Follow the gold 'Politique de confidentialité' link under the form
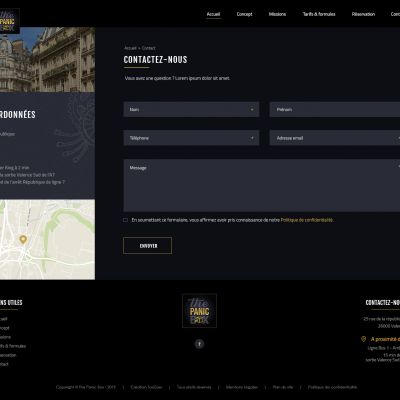Image resolution: width=400 pixels, height=400 pixels. [307, 220]
